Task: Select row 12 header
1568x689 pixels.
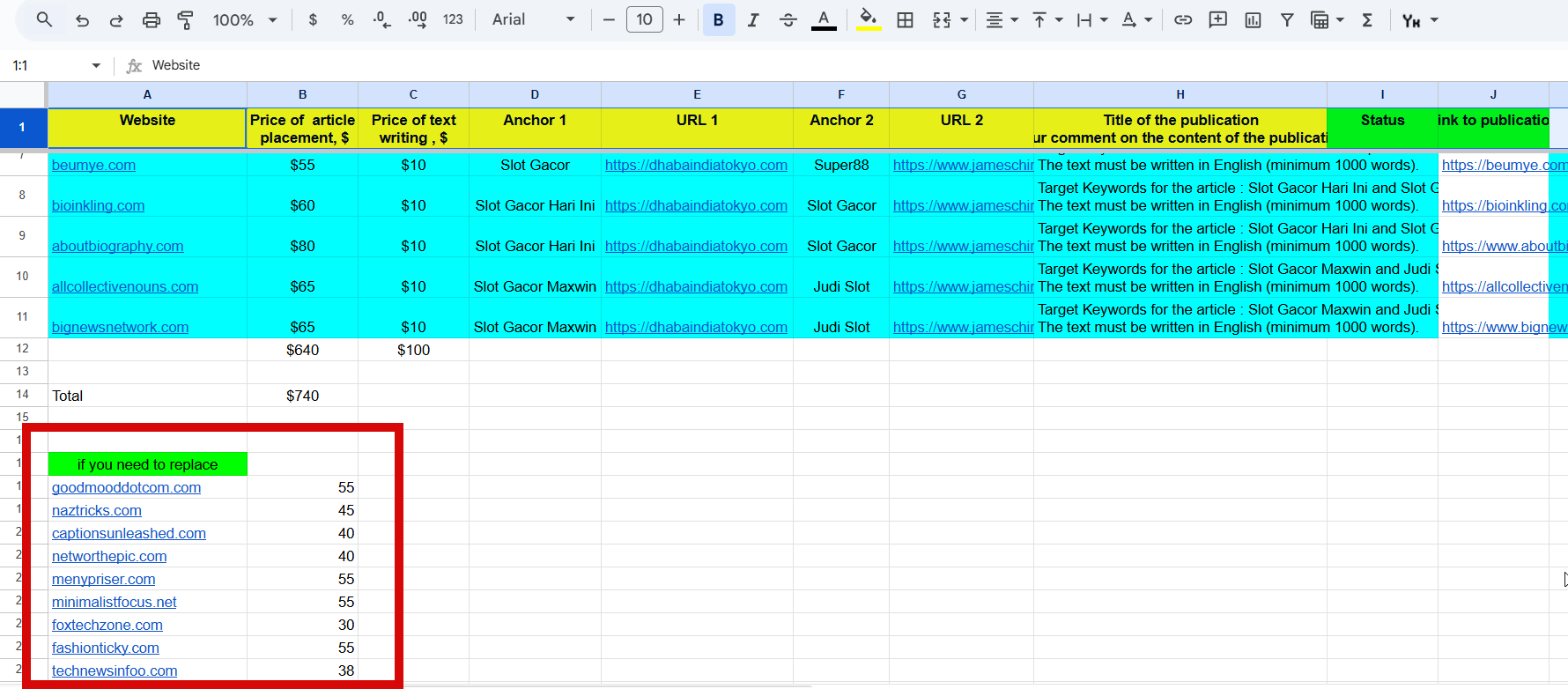Action: point(23,349)
